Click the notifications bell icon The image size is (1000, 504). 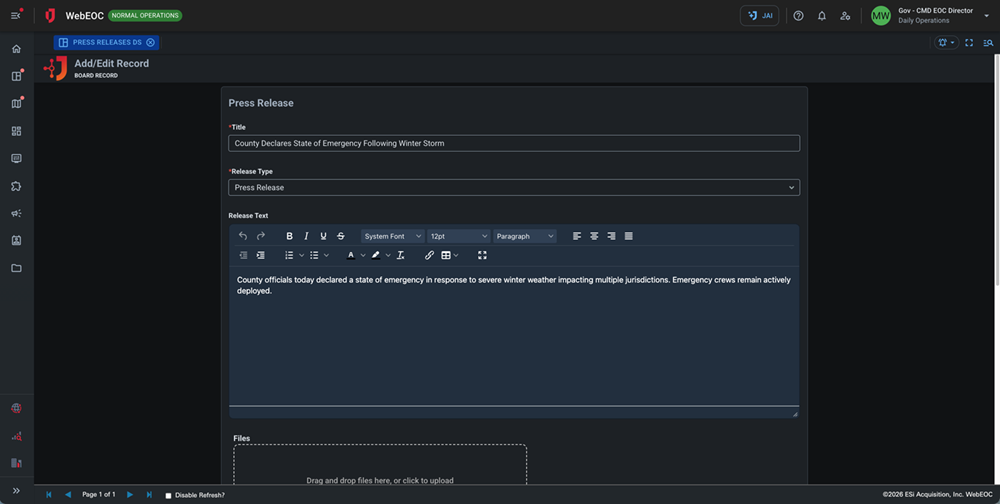pos(822,16)
